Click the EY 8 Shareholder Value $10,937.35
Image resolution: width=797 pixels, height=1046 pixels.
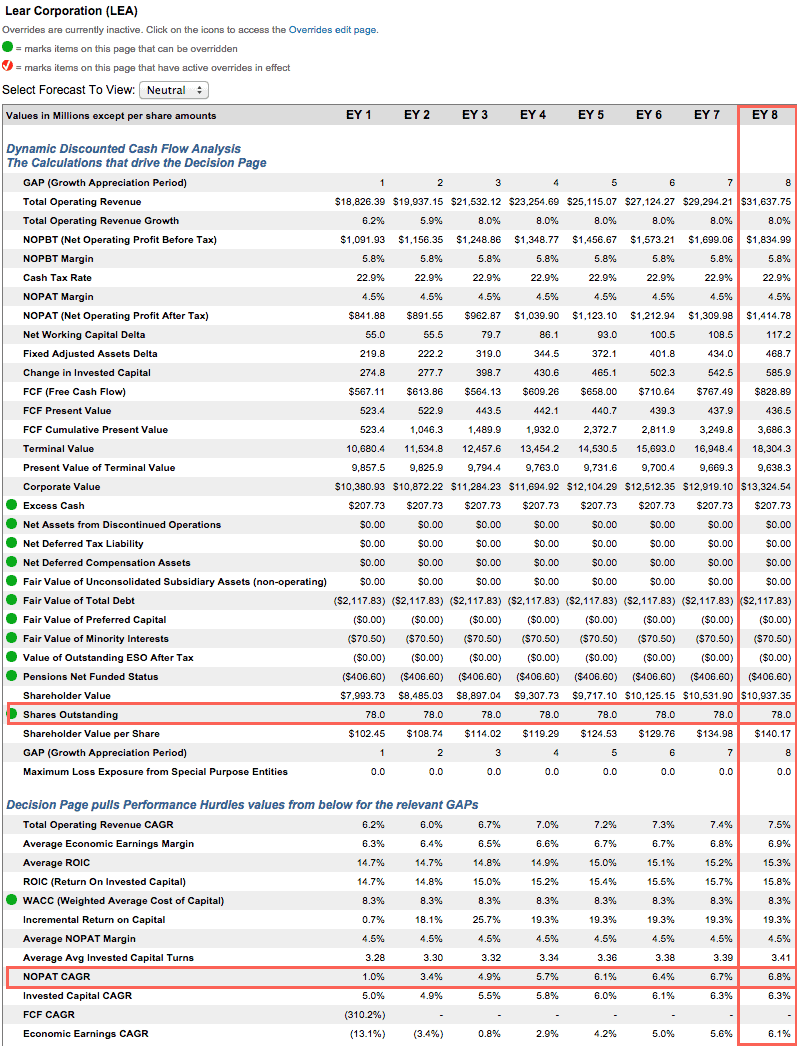click(766, 695)
